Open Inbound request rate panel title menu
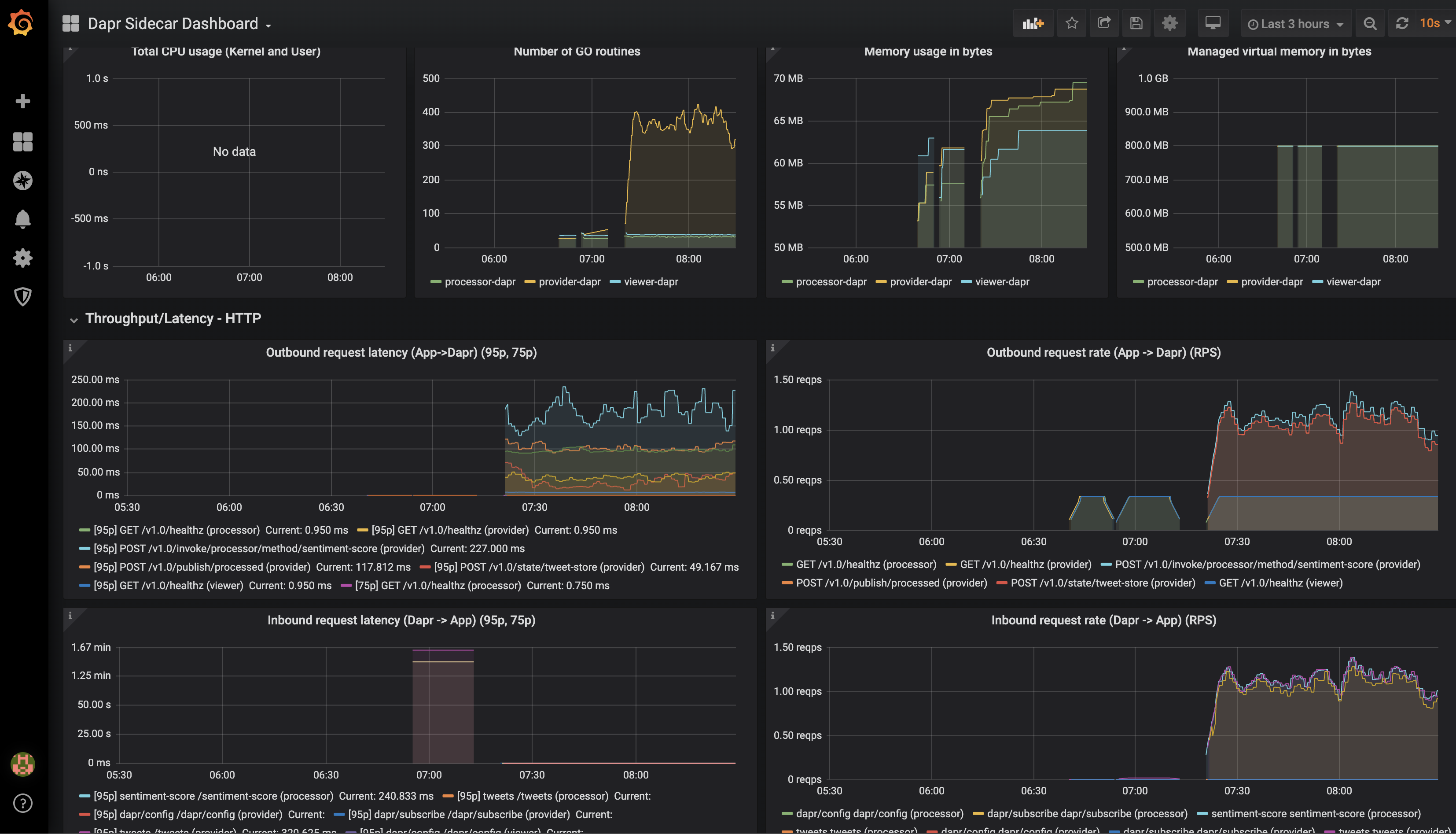Image resolution: width=1456 pixels, height=834 pixels. [1103, 620]
